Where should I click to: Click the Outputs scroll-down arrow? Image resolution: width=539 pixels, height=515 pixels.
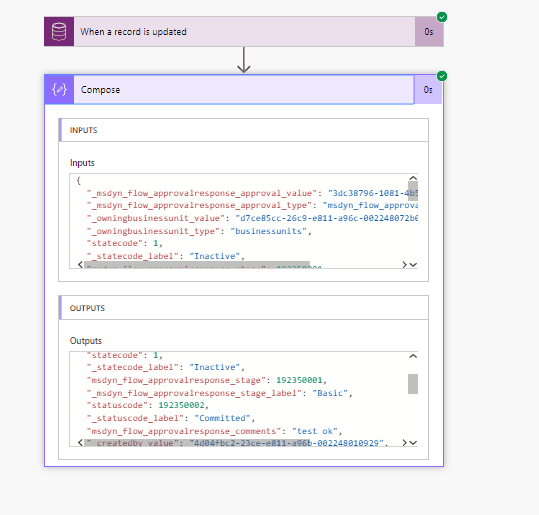(x=413, y=443)
